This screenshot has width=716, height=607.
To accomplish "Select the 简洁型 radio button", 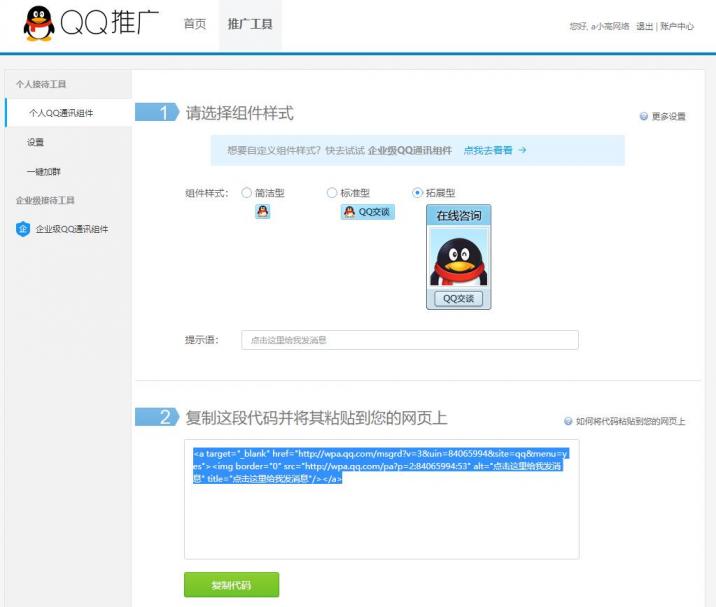I will pos(247,193).
